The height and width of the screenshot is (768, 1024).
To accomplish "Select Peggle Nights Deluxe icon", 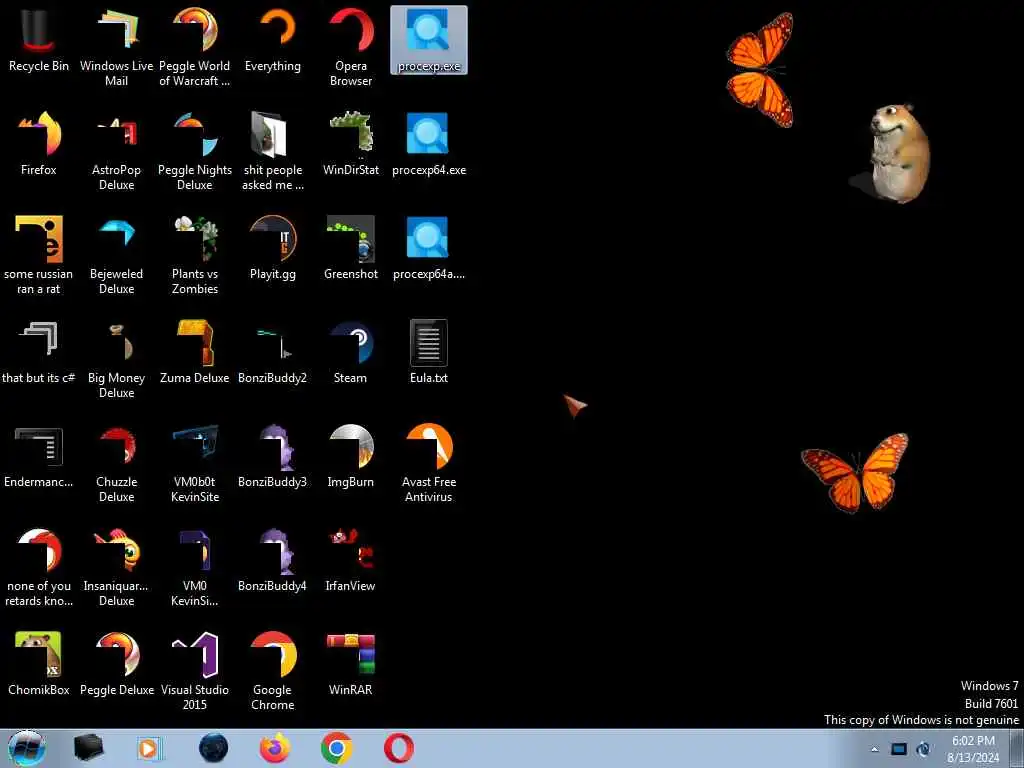I will tap(195, 151).
